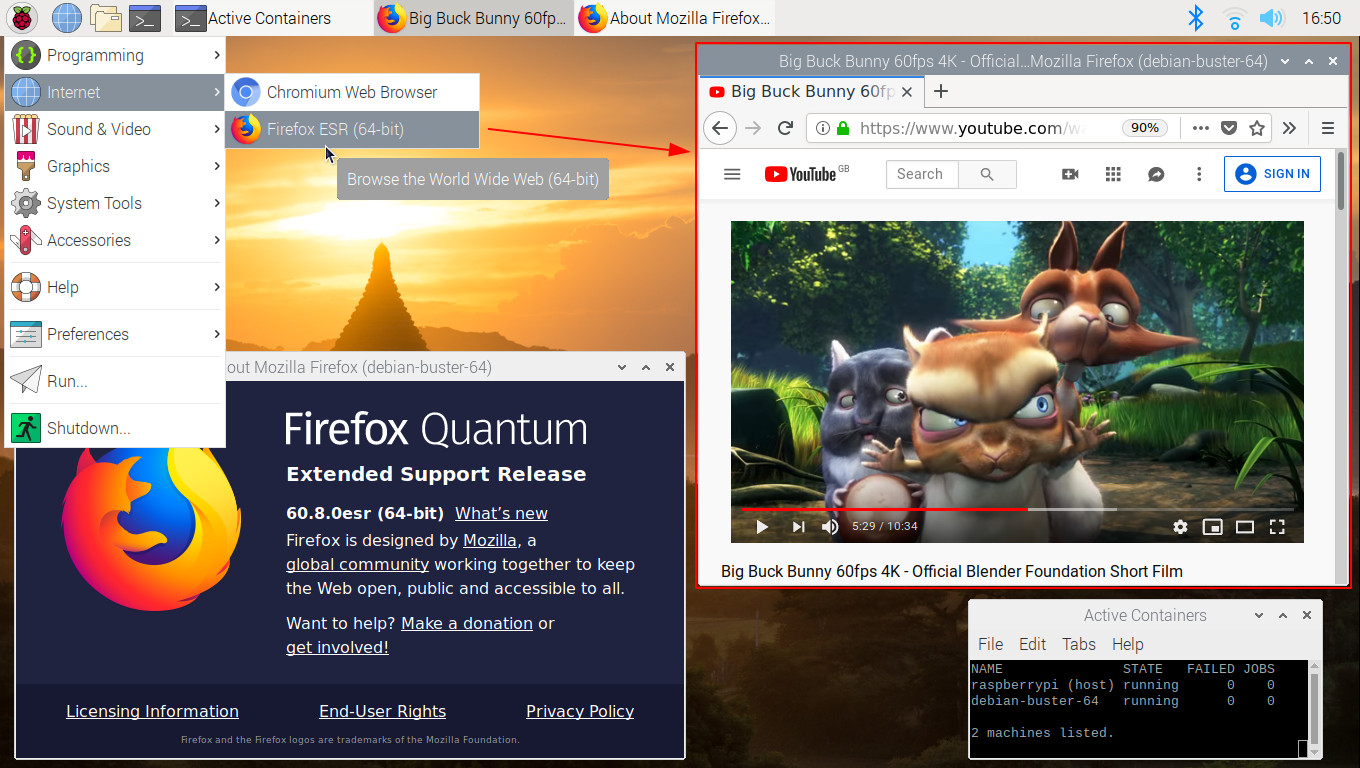Open the Bluetooth tray icon
Screen dimensions: 1360x768
(x=1195, y=18)
